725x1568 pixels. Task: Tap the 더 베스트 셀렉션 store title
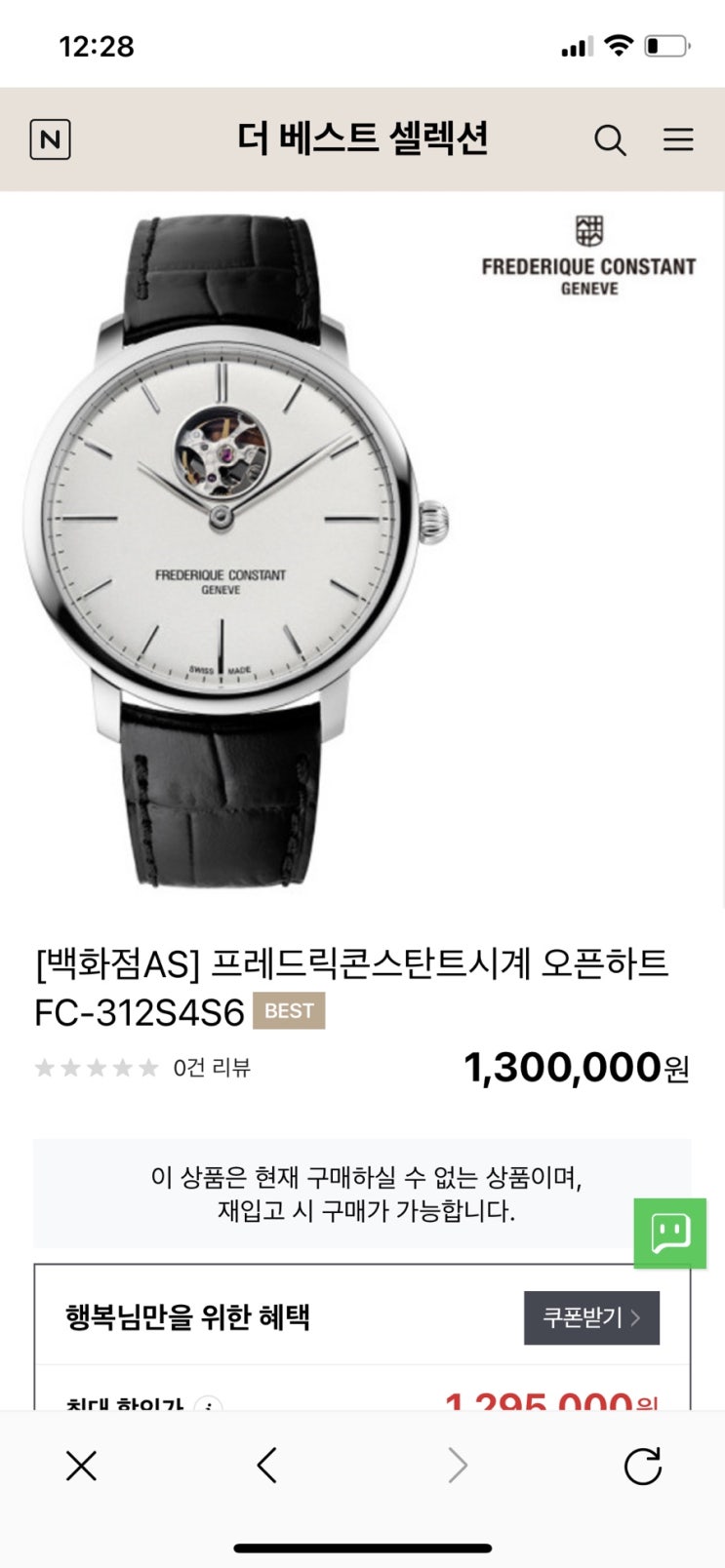(x=363, y=138)
